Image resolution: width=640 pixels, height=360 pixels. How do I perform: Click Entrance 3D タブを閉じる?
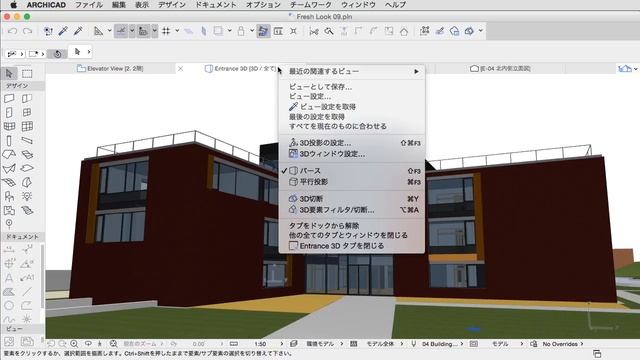351,246
